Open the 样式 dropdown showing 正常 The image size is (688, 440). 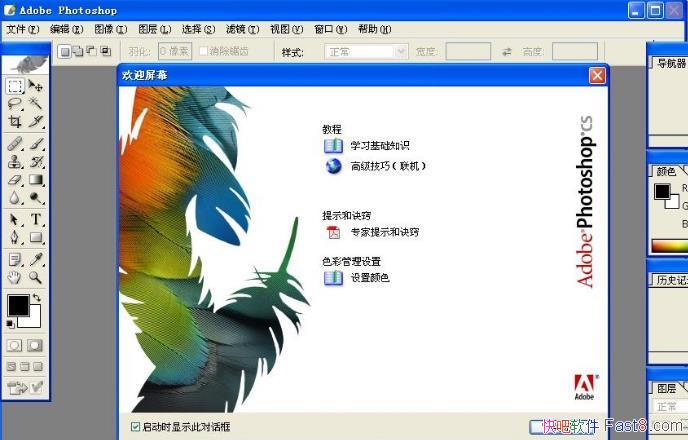(366, 52)
